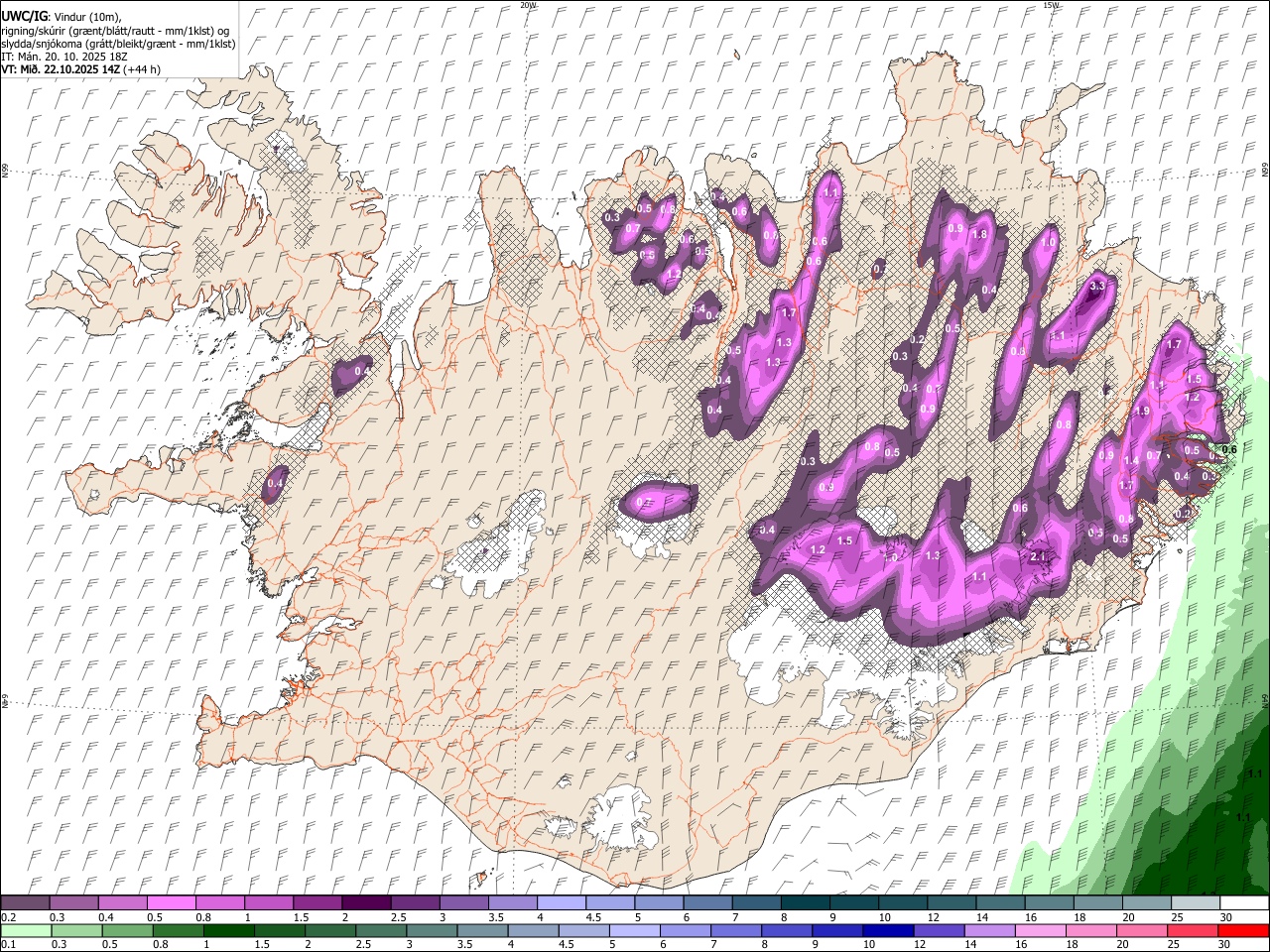
Task: Click the '1.9' snowfall value on the map
Action: tap(1142, 411)
